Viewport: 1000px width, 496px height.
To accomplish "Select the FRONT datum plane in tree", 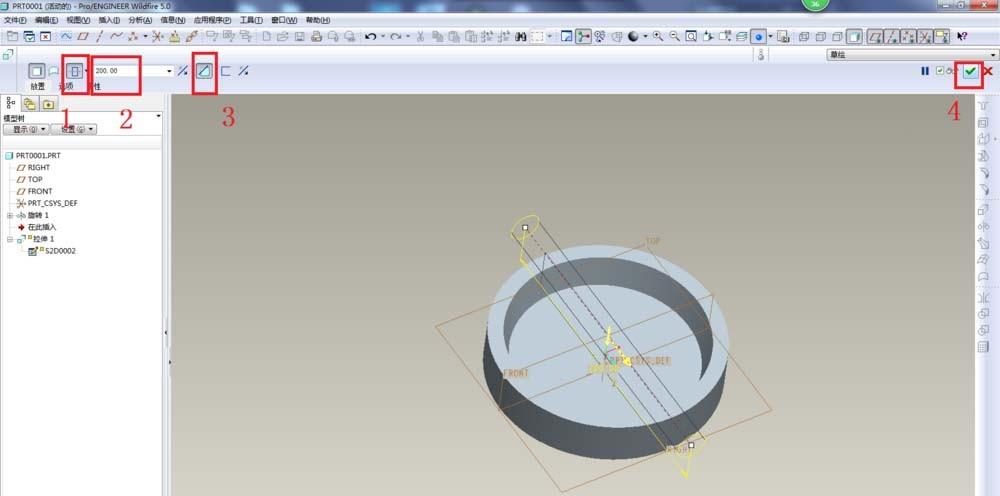I will coord(40,191).
